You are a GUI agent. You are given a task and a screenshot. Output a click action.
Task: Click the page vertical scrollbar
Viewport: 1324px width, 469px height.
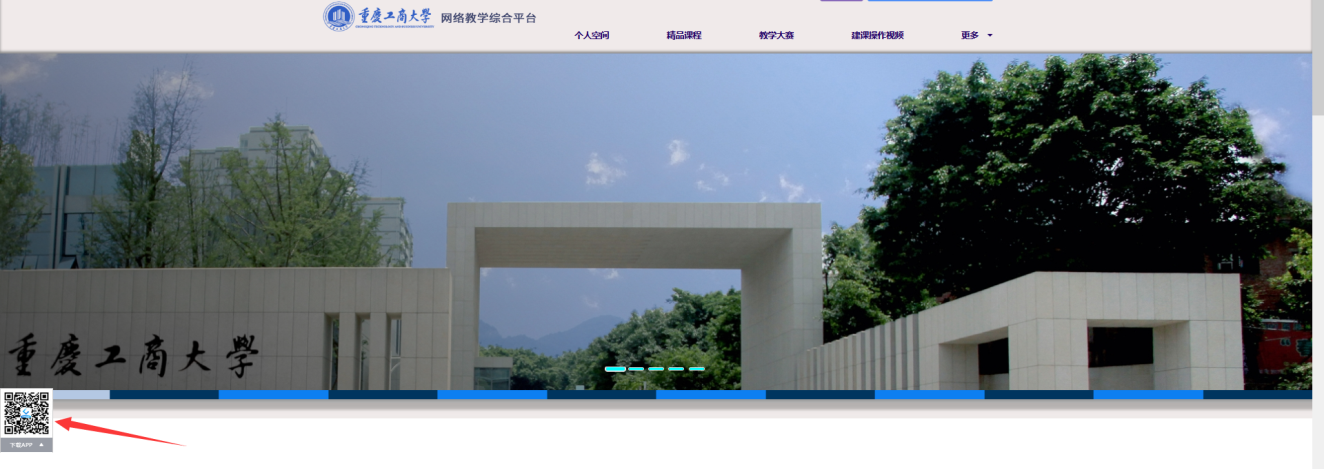[1317, 234]
